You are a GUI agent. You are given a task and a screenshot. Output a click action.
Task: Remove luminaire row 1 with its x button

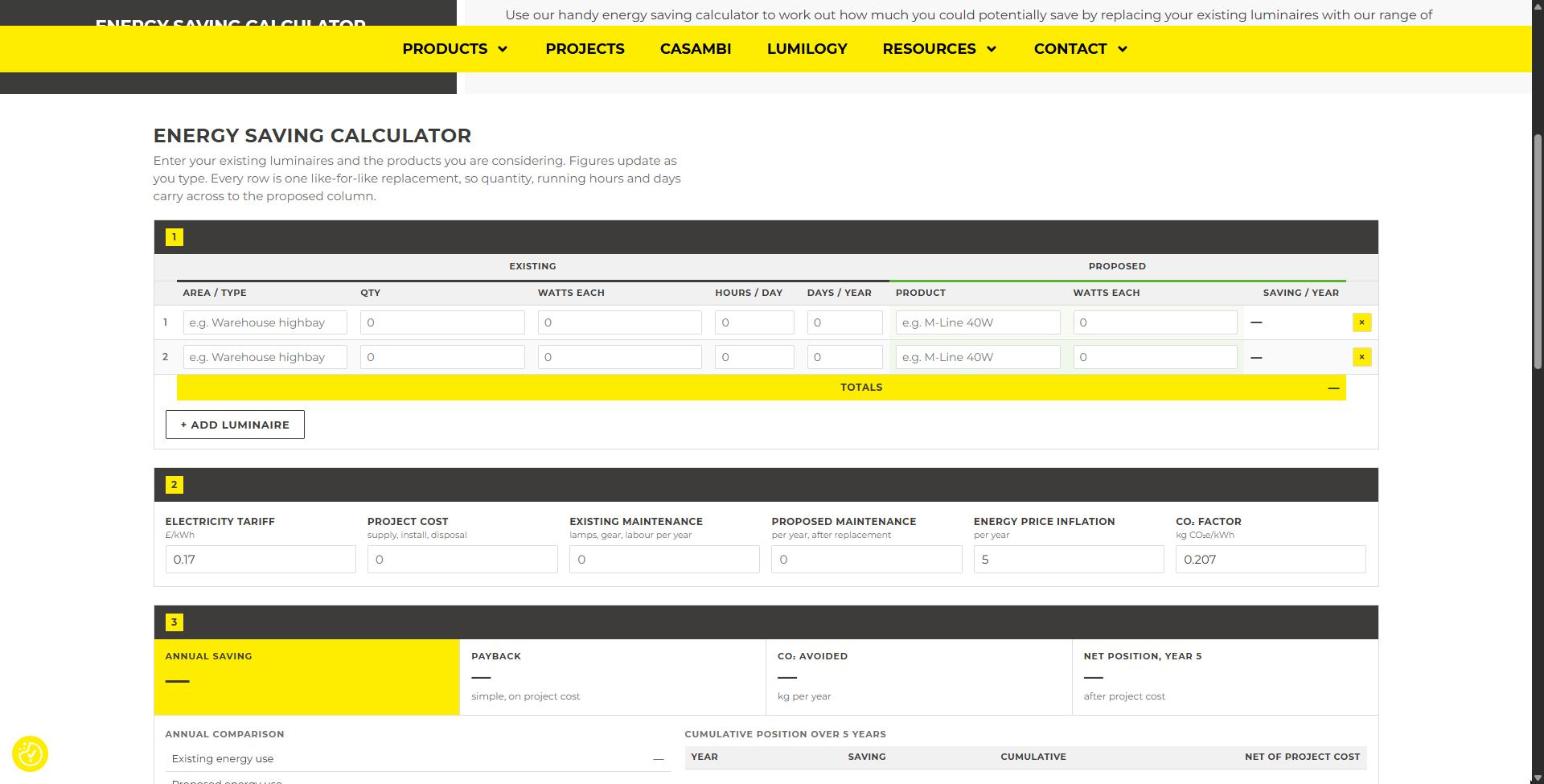(x=1361, y=322)
